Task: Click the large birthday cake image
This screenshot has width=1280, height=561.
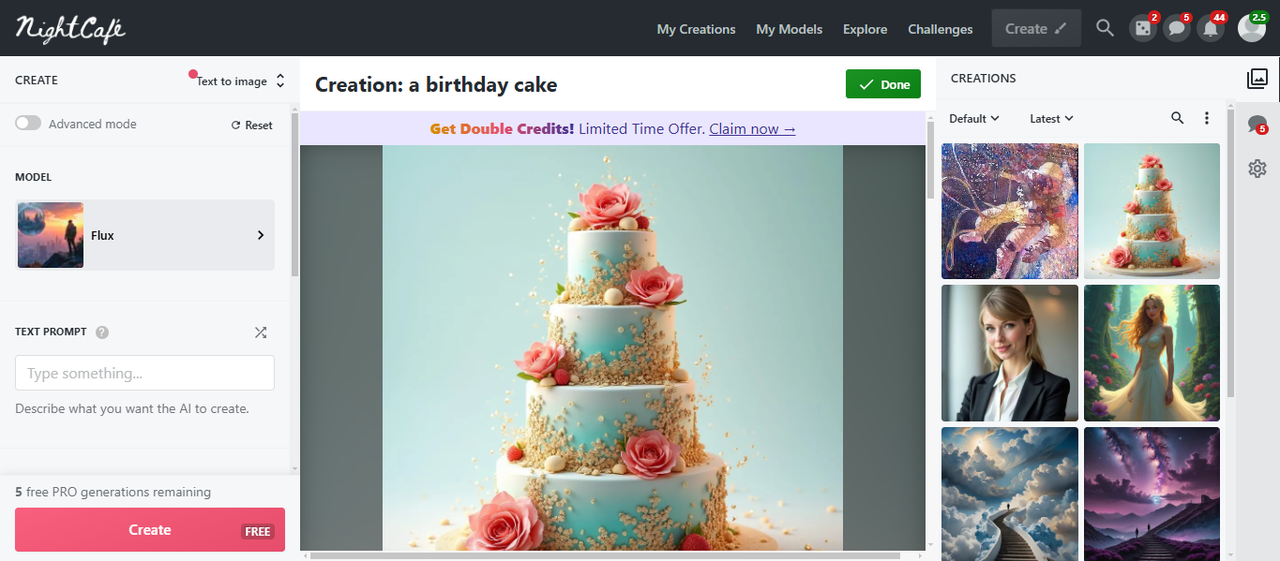Action: [612, 348]
